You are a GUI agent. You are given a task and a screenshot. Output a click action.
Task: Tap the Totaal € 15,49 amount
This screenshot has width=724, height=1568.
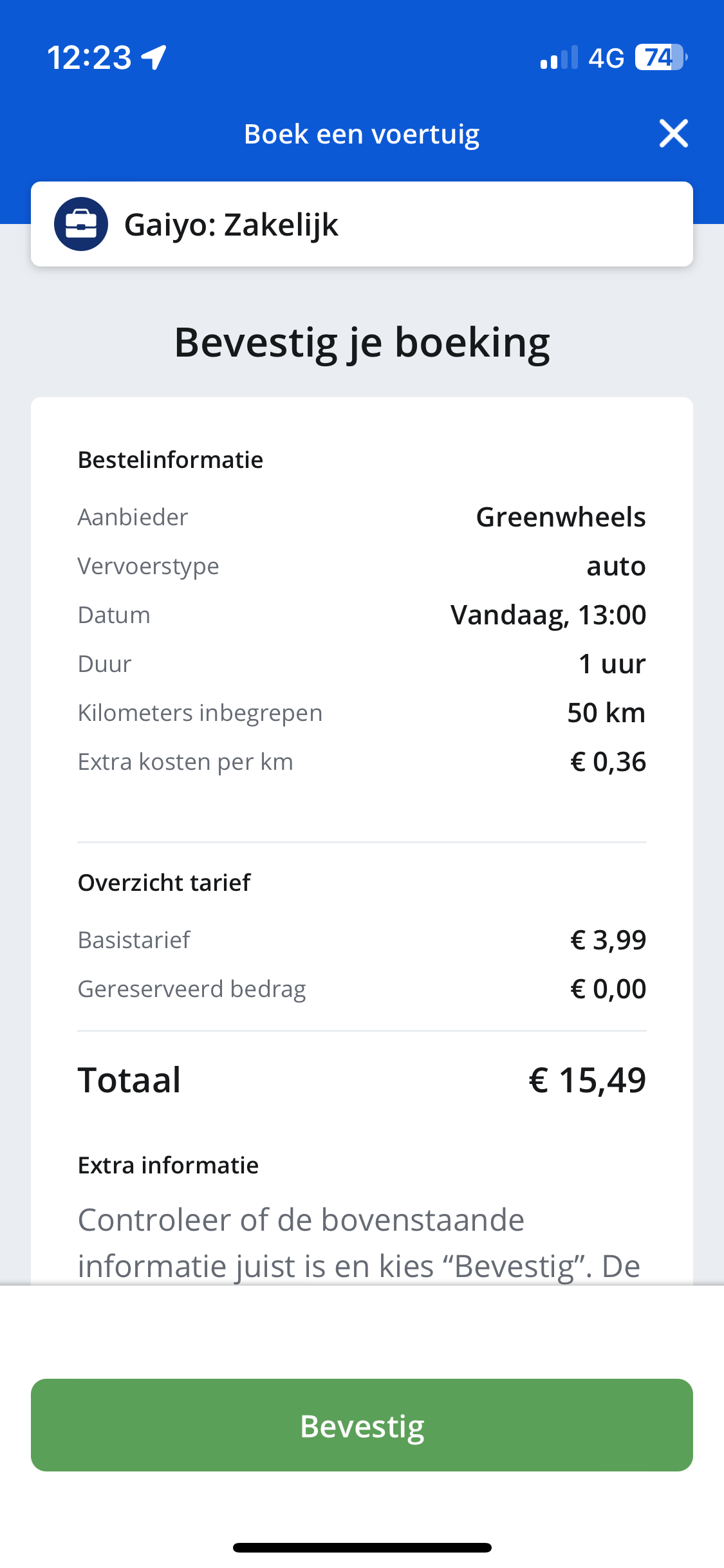click(588, 1079)
